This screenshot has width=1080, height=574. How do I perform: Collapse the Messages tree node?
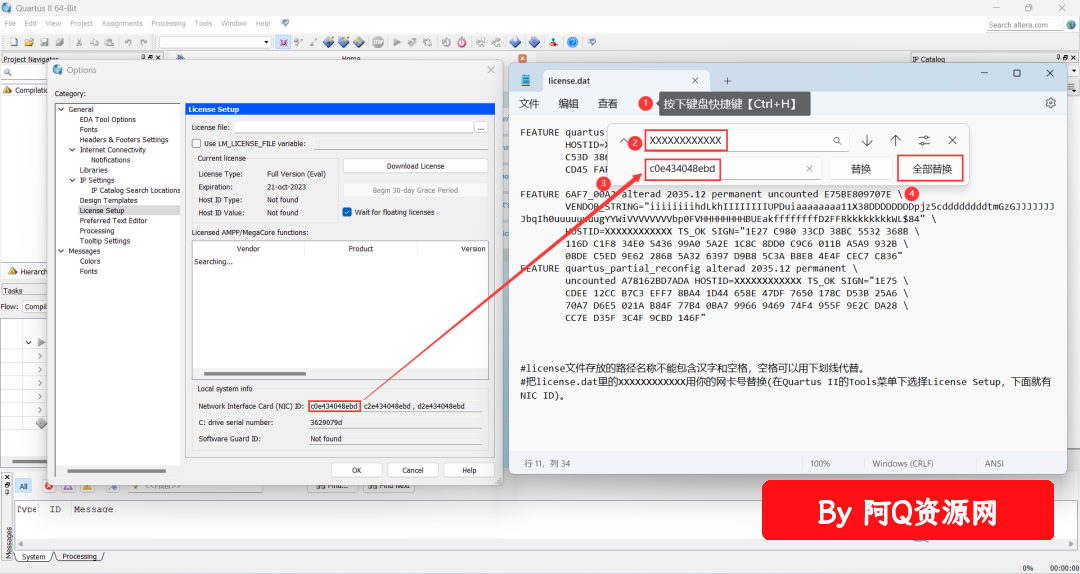click(61, 251)
